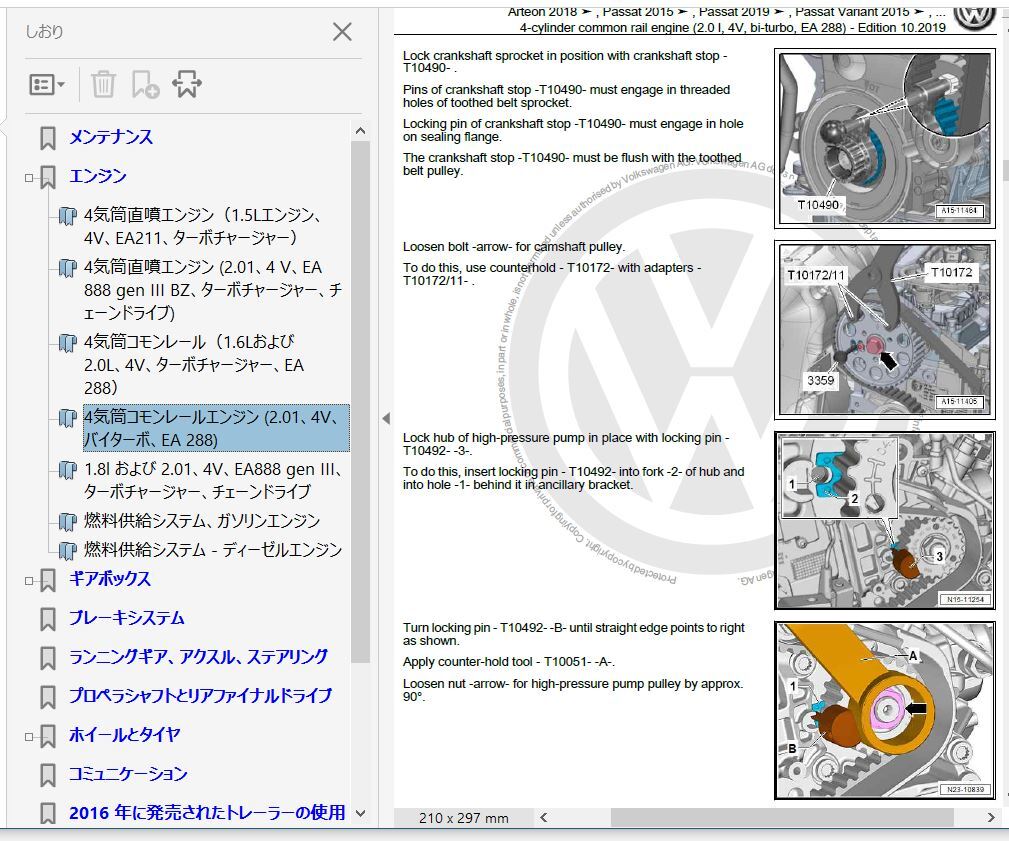Click icon beside EA 888 gen III BZ entry
The image size is (1009, 841).
tap(67, 268)
